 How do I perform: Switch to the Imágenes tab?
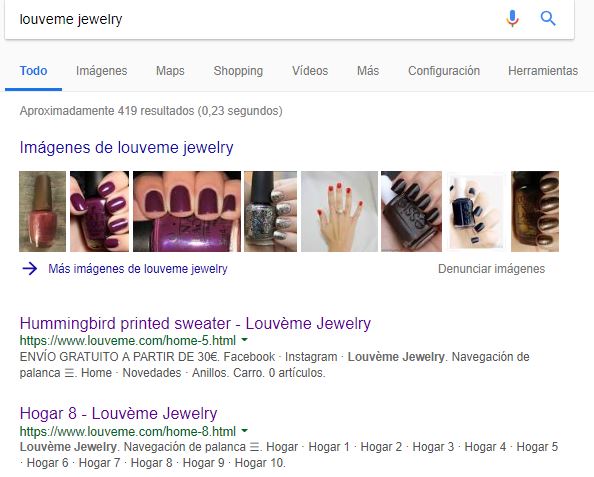102,71
